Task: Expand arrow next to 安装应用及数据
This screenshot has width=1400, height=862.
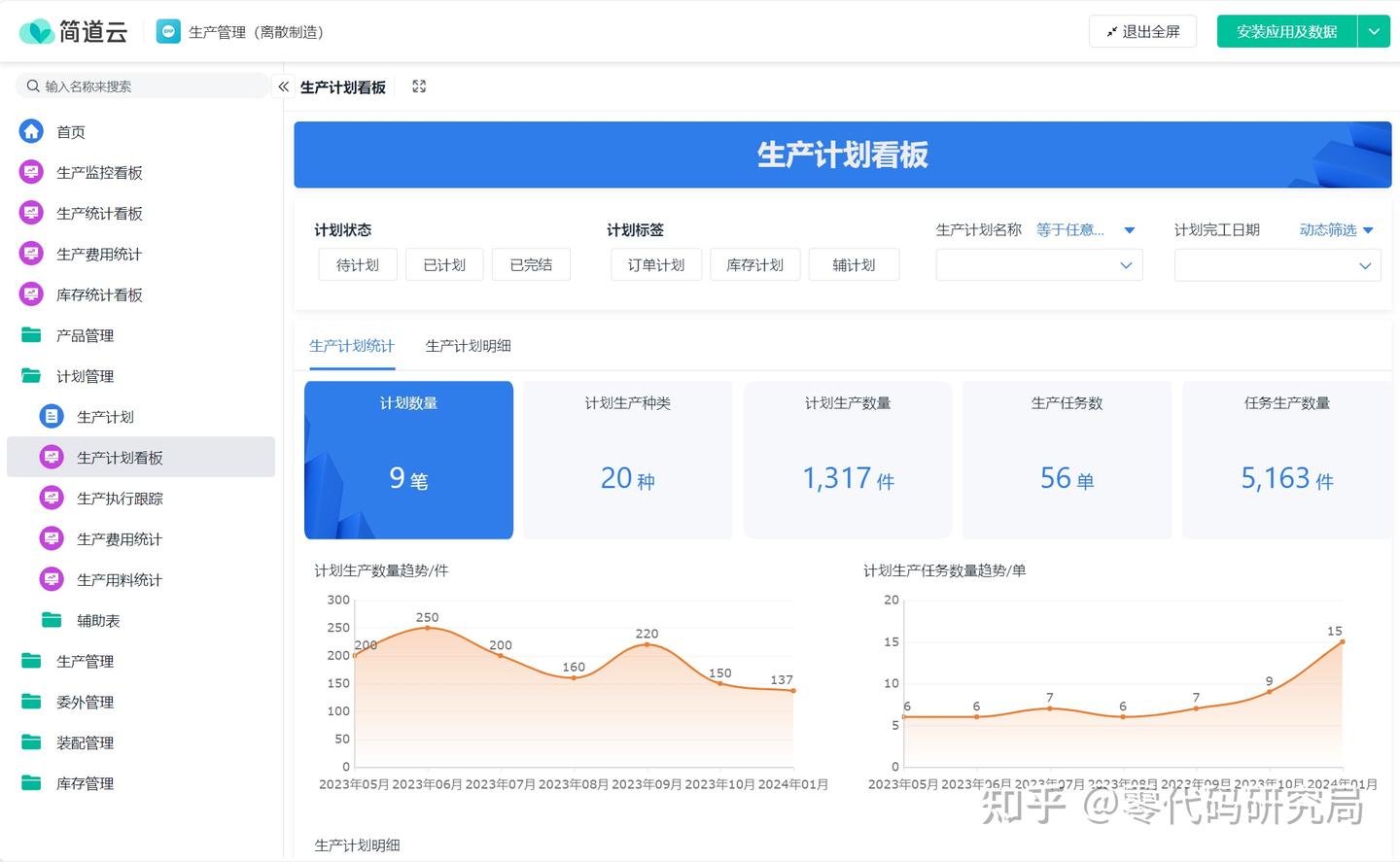Action: click(1374, 32)
